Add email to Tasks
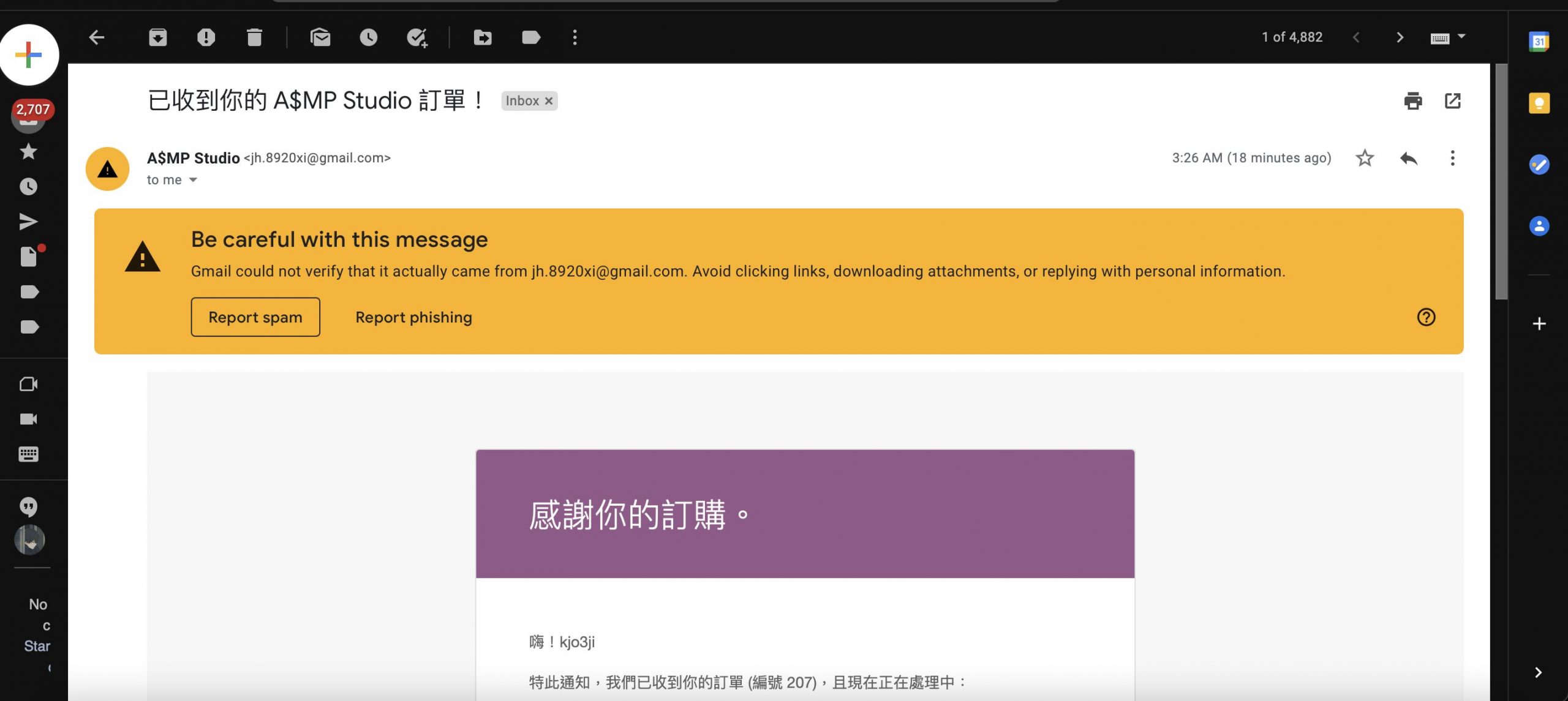Screen dimensions: 1568x701 (417, 37)
